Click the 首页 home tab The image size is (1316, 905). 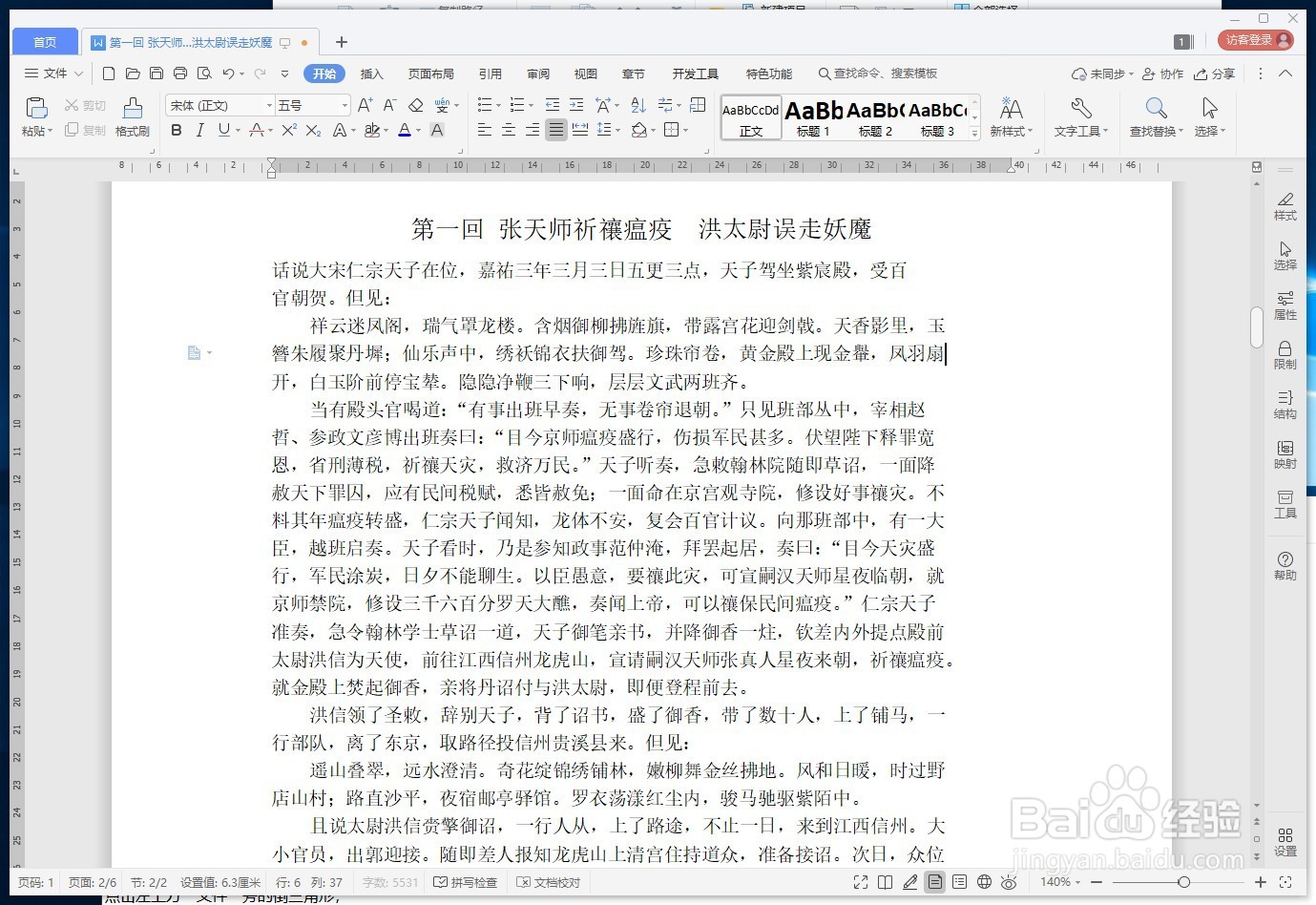[x=44, y=41]
